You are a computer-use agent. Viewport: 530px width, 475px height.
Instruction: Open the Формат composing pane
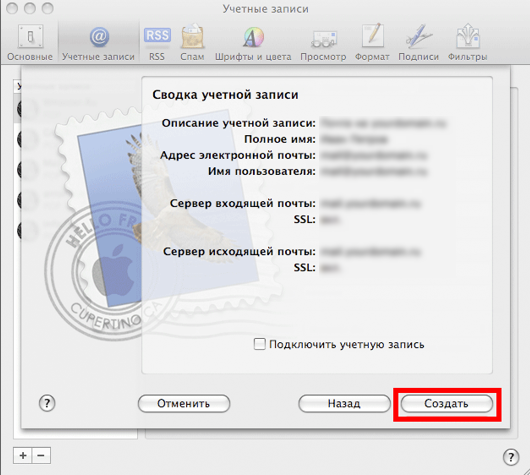click(x=372, y=43)
